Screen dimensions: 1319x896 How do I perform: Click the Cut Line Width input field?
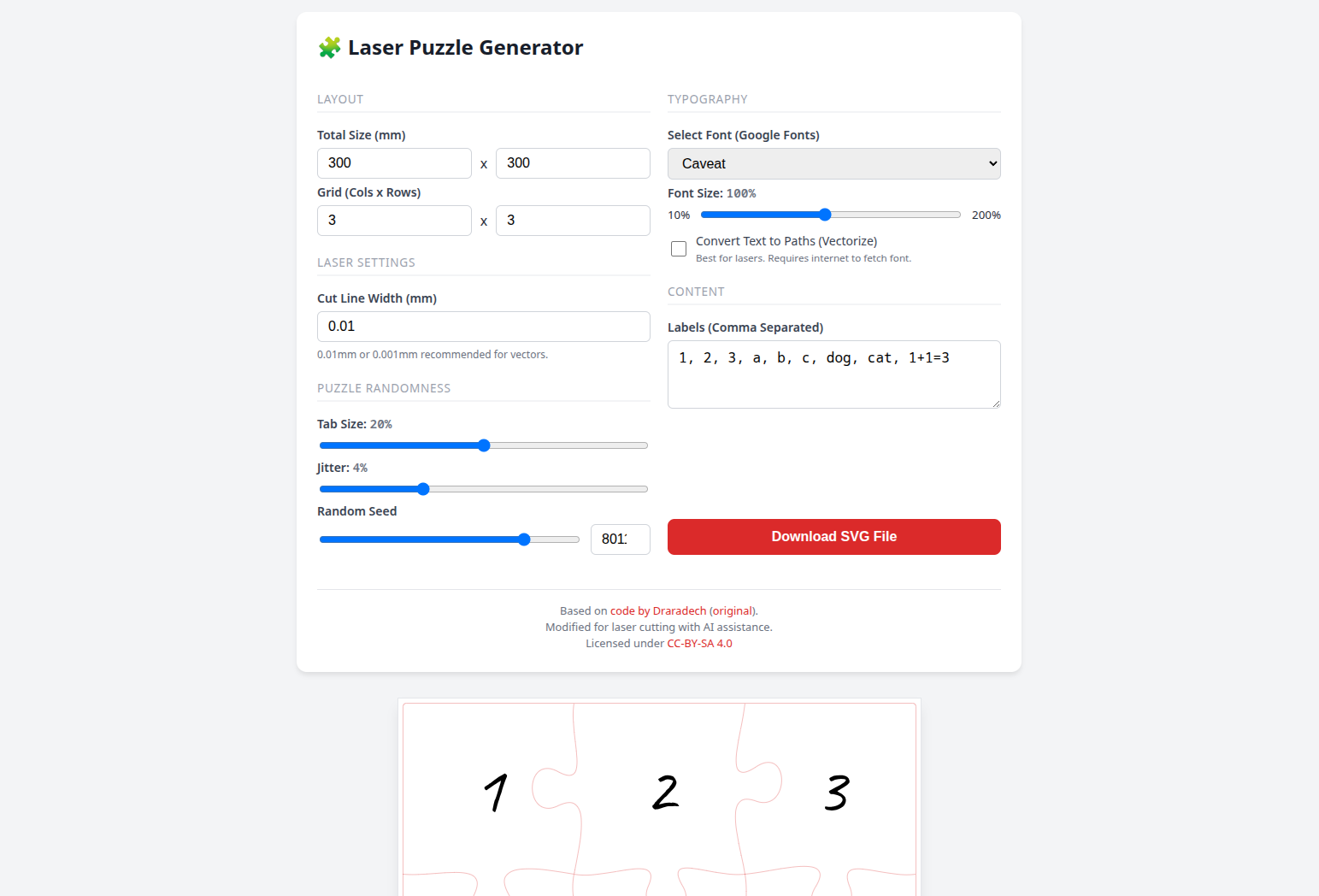click(x=483, y=327)
